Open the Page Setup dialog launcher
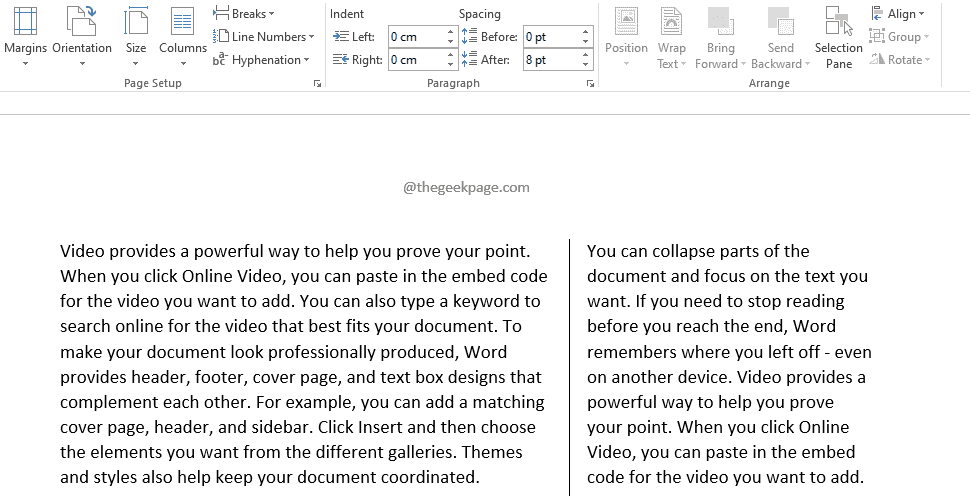 pyautogui.click(x=318, y=85)
